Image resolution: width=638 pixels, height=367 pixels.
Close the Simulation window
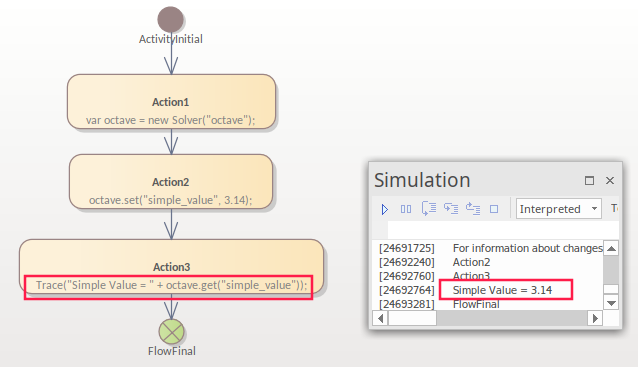click(610, 180)
